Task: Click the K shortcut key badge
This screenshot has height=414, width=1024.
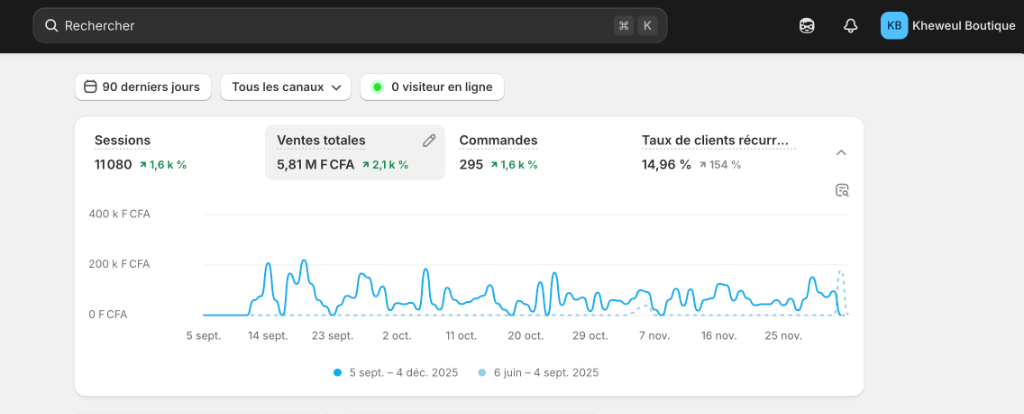Action: (647, 26)
